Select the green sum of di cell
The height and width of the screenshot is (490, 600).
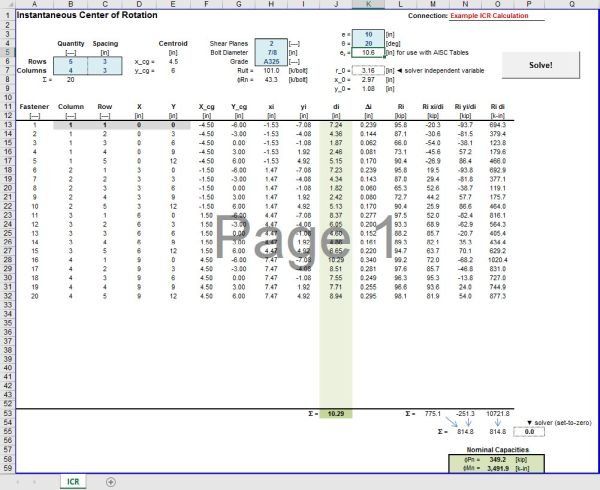[337, 412]
